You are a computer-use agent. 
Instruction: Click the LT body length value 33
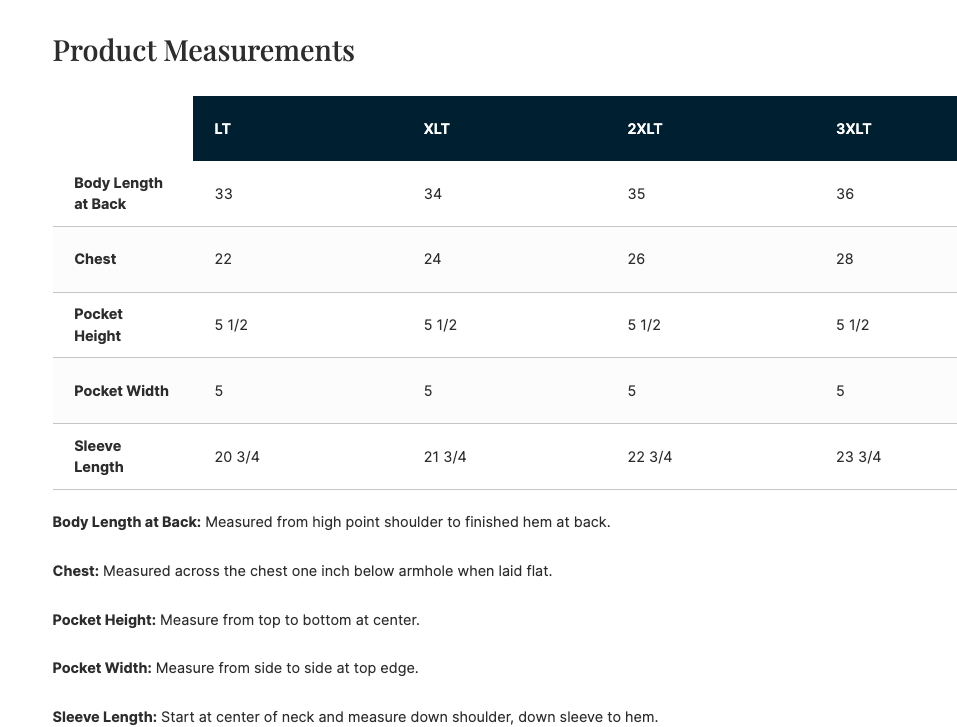pyautogui.click(x=223, y=194)
